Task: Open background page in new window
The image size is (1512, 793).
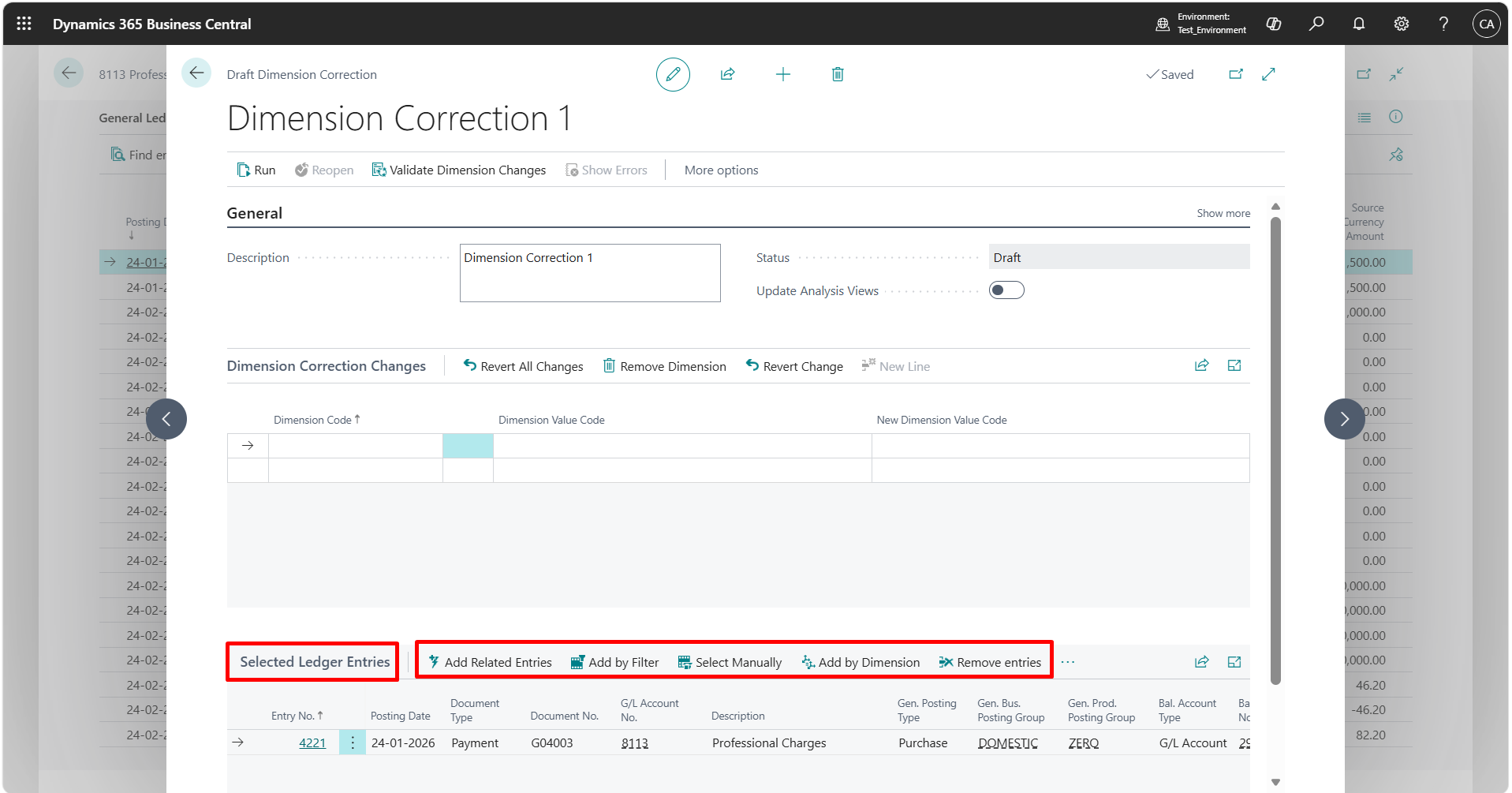Action: coord(1364,74)
